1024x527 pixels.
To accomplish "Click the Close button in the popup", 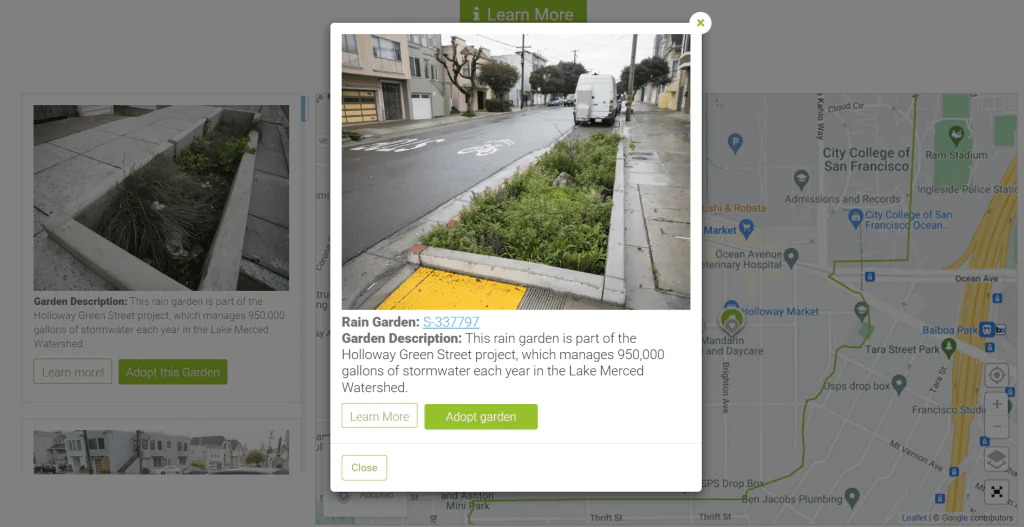I will (364, 468).
